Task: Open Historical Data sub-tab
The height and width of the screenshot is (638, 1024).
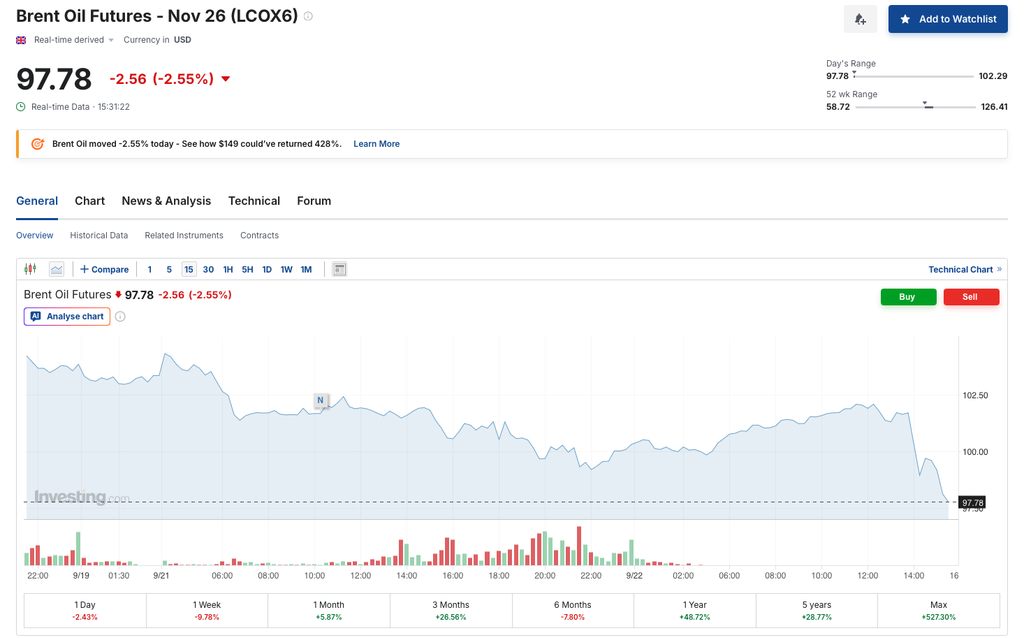Action: 99,235
